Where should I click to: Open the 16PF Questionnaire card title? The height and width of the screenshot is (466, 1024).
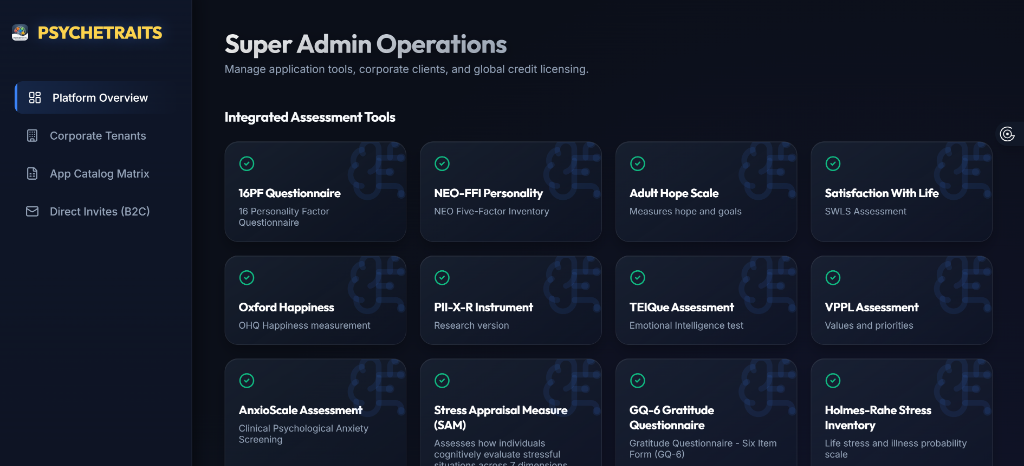tap(289, 193)
